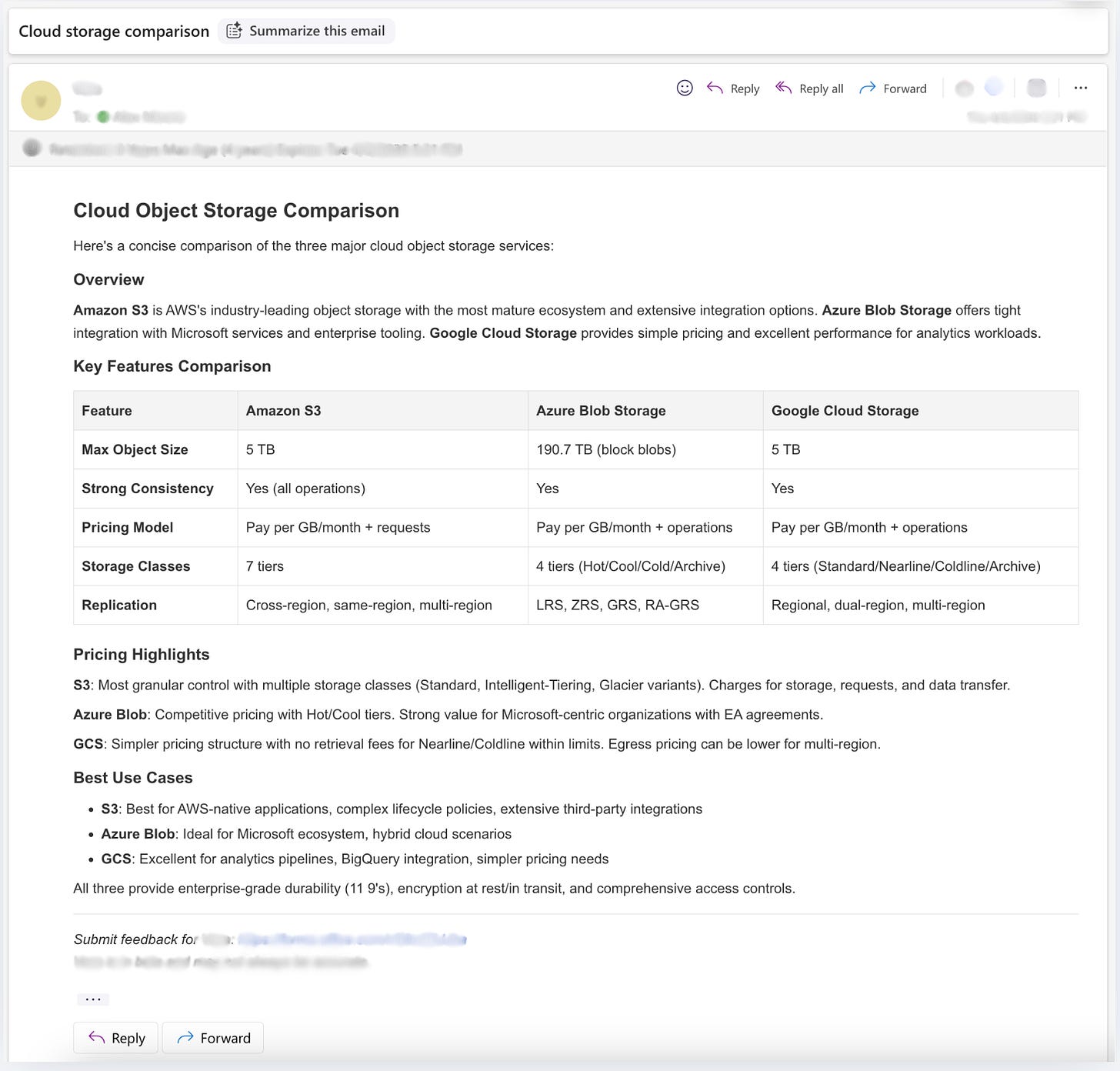Click the 'Key Features Comparison' heading
This screenshot has height=1071, width=1120.
click(172, 366)
